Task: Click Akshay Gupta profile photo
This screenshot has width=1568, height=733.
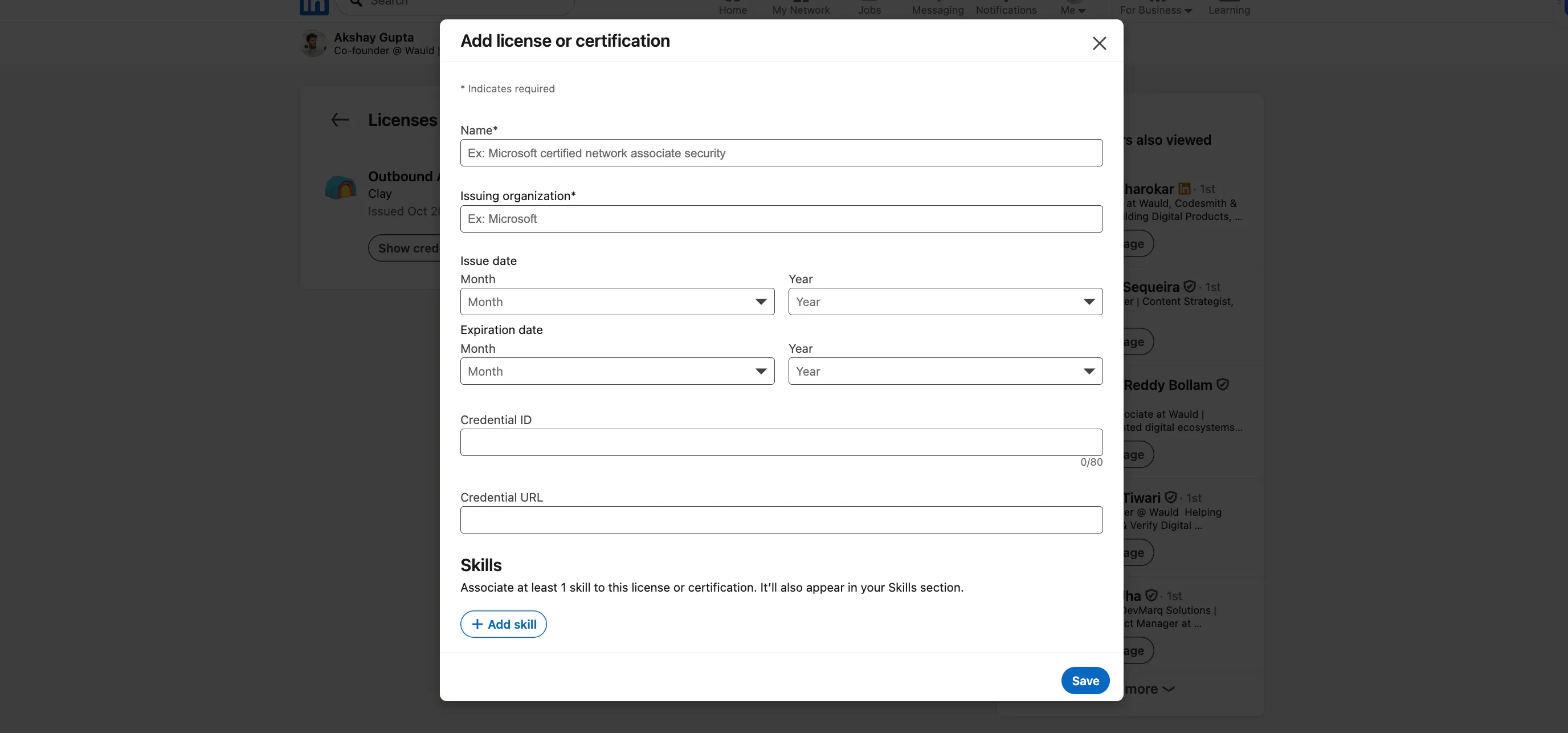Action: (x=313, y=44)
